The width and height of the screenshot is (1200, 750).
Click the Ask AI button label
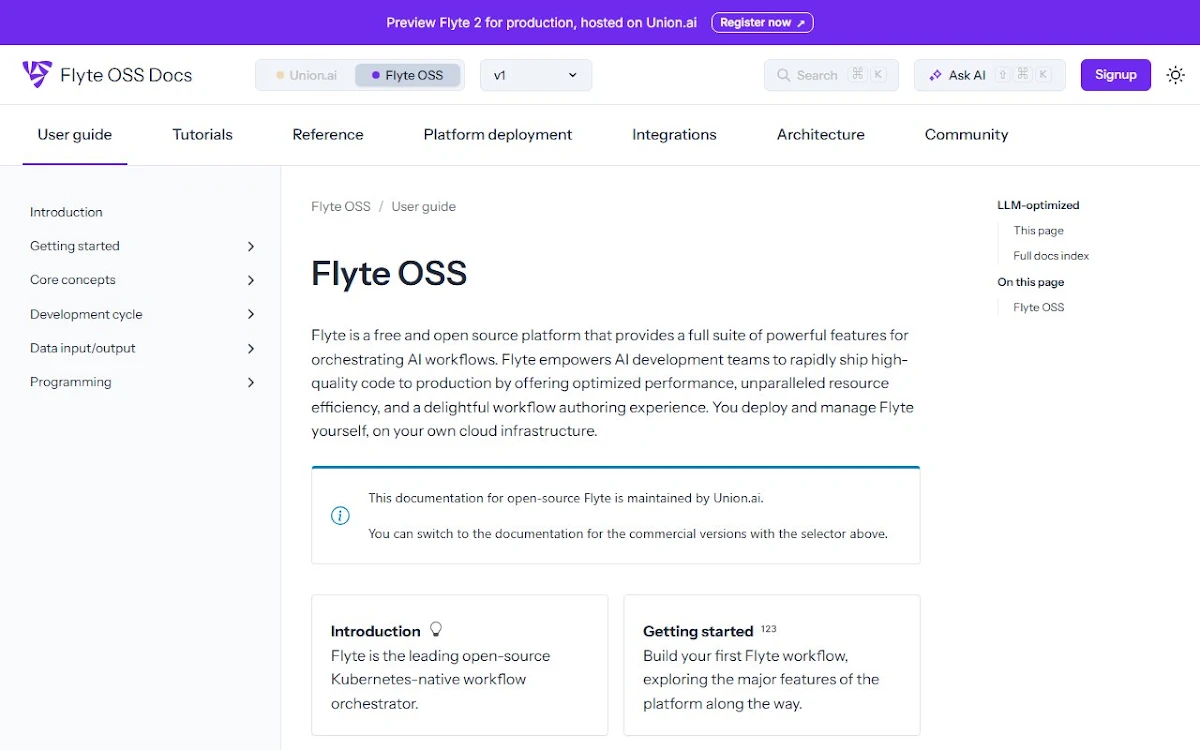[967, 75]
